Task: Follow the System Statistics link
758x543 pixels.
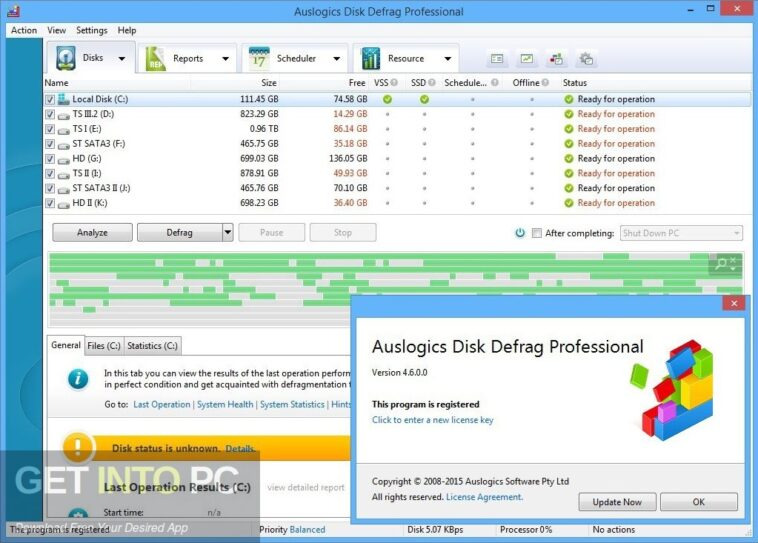Action: tap(292, 404)
